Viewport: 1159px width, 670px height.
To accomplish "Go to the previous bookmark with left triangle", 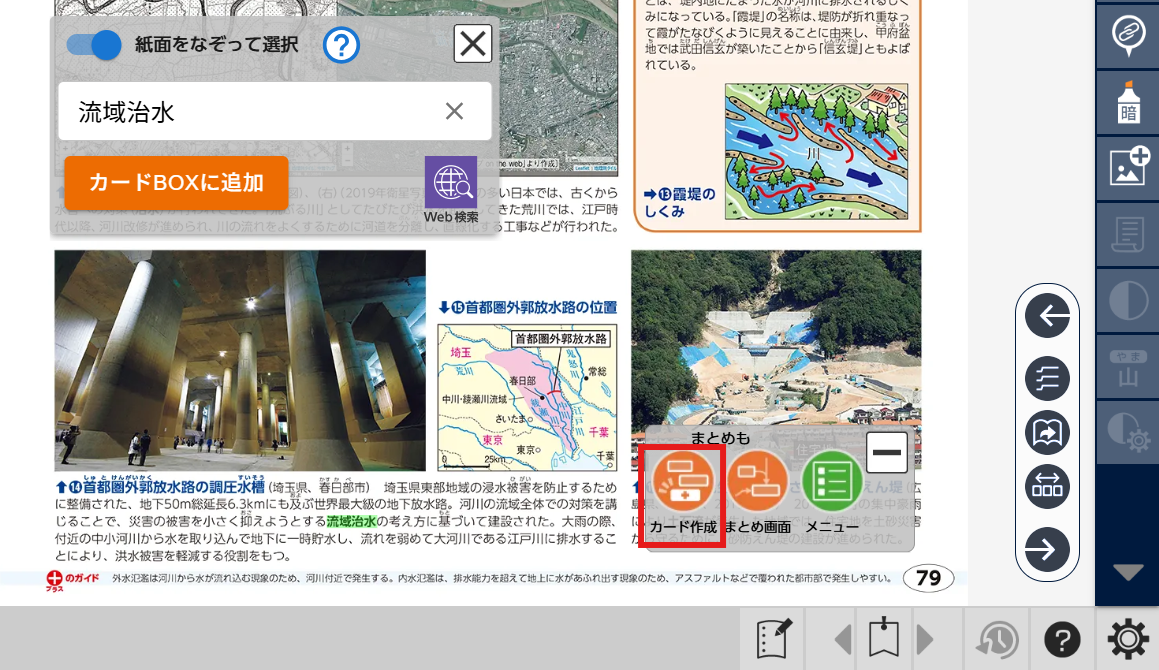I will coord(843,639).
